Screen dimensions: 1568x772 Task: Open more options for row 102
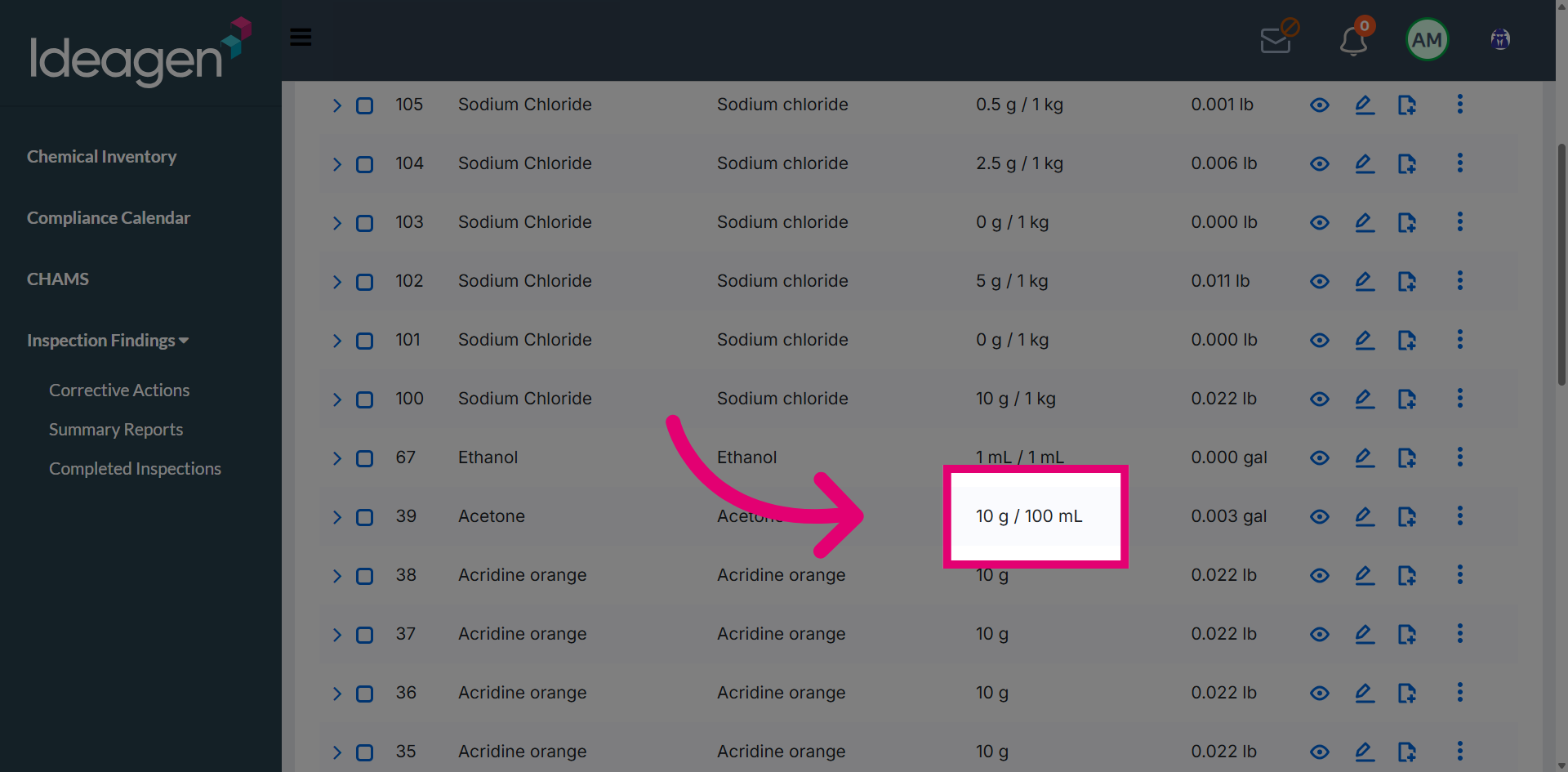tap(1459, 280)
